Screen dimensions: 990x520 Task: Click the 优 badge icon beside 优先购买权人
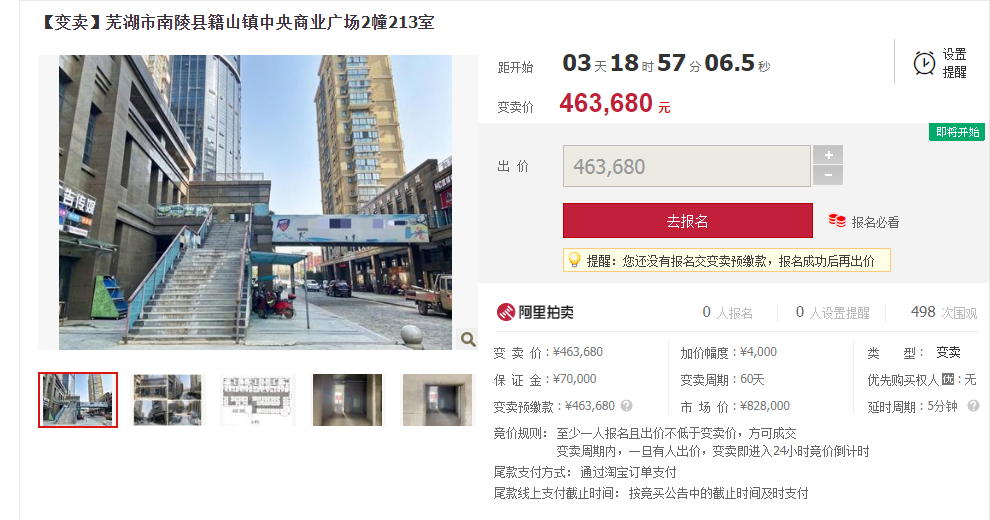tap(948, 379)
